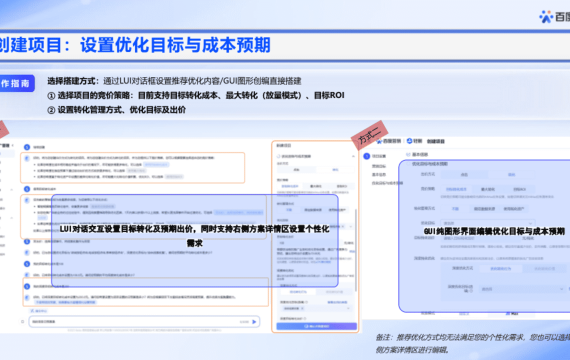Click the bot avatar in the second highlighted reply
570x360 pixels.
27,200
